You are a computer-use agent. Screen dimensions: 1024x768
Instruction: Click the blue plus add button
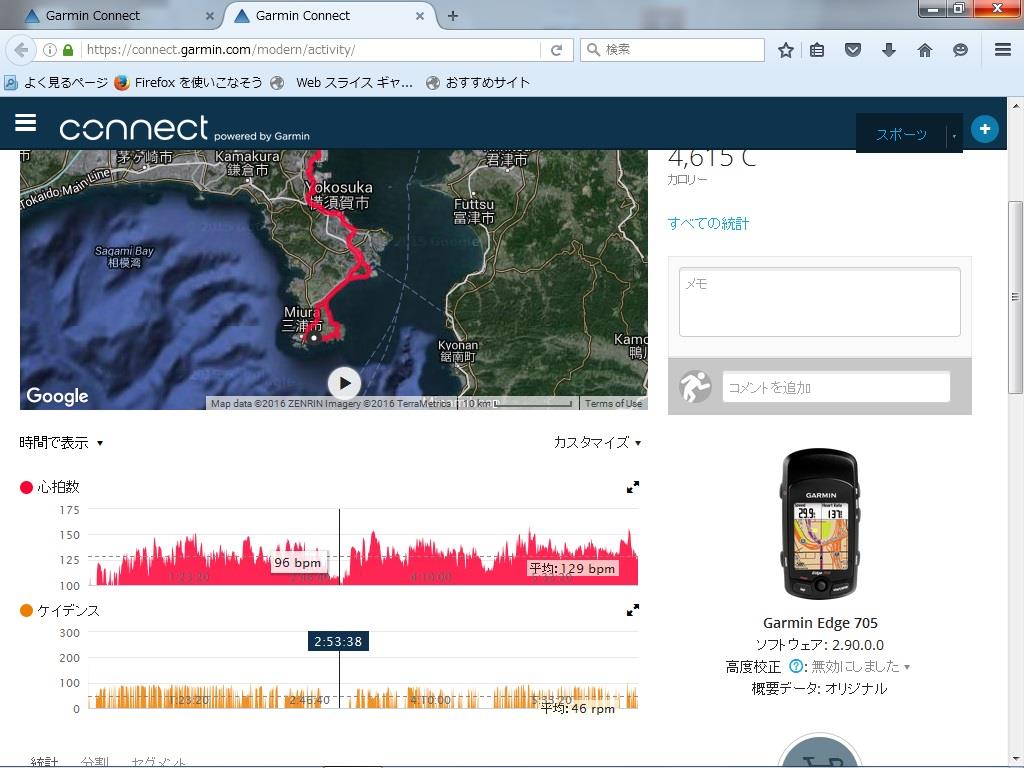(x=984, y=129)
